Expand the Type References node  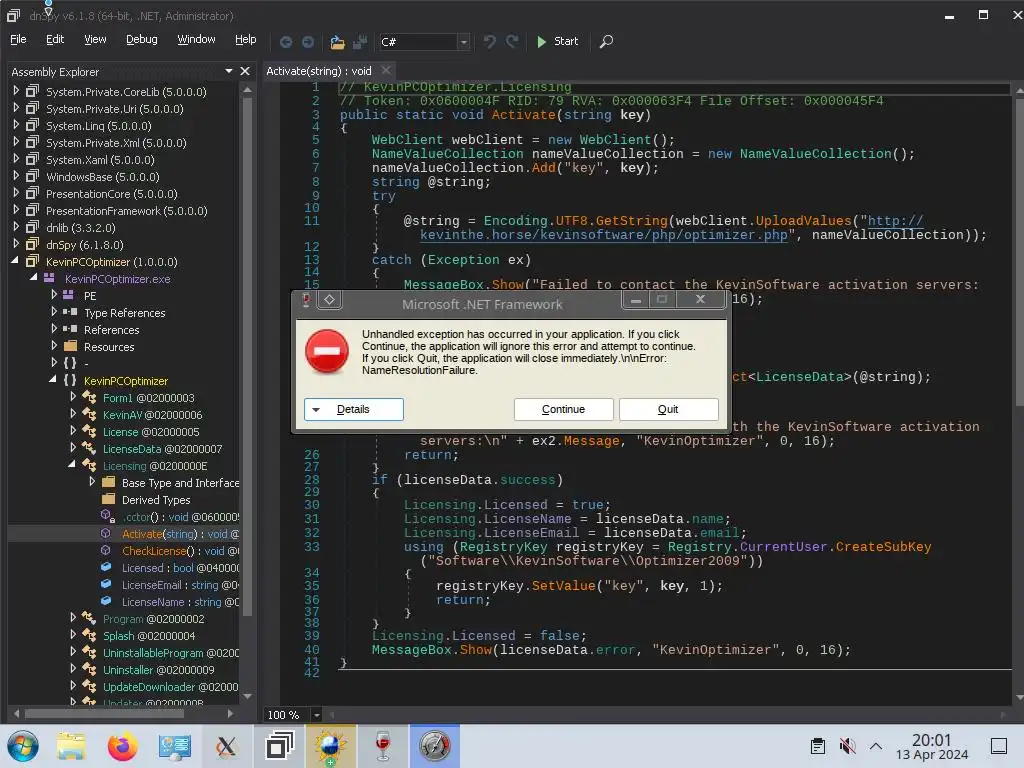pos(54,312)
